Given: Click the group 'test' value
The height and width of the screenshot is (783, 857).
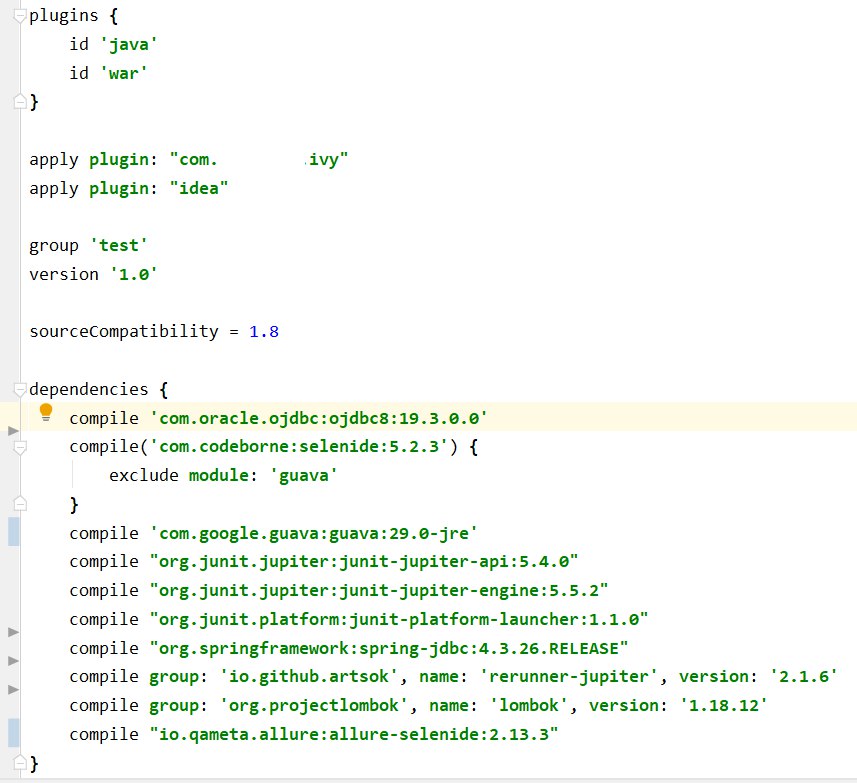Looking at the screenshot, I should [119, 245].
